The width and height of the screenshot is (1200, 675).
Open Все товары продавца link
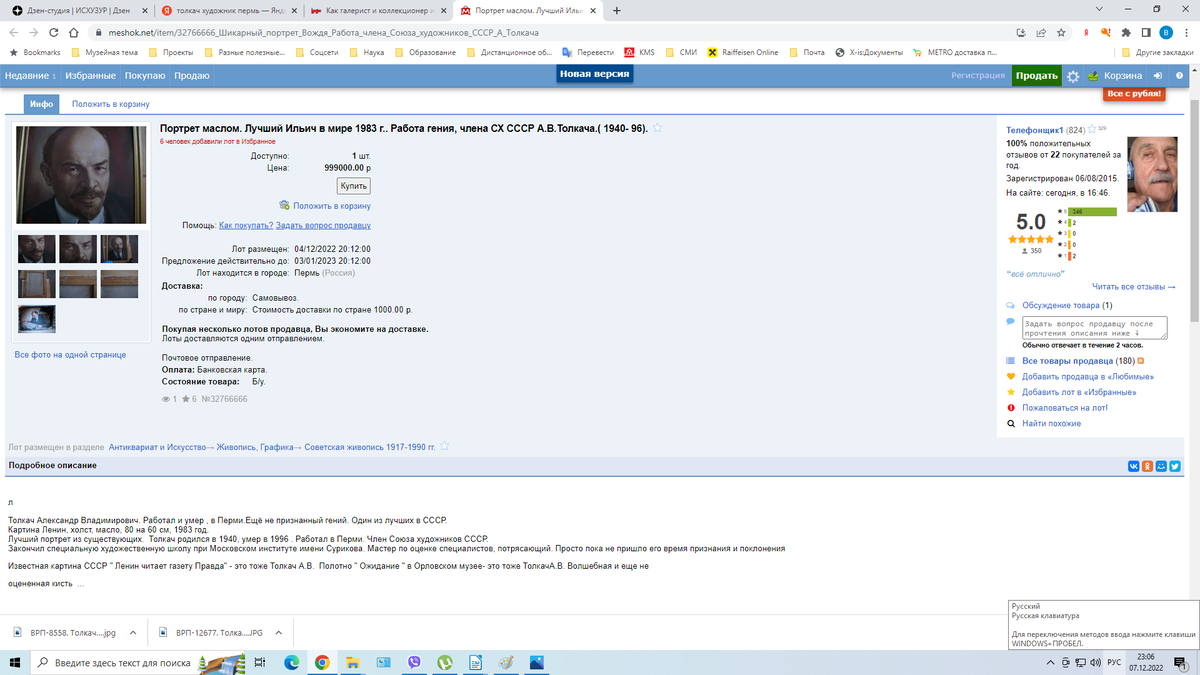tap(1067, 360)
